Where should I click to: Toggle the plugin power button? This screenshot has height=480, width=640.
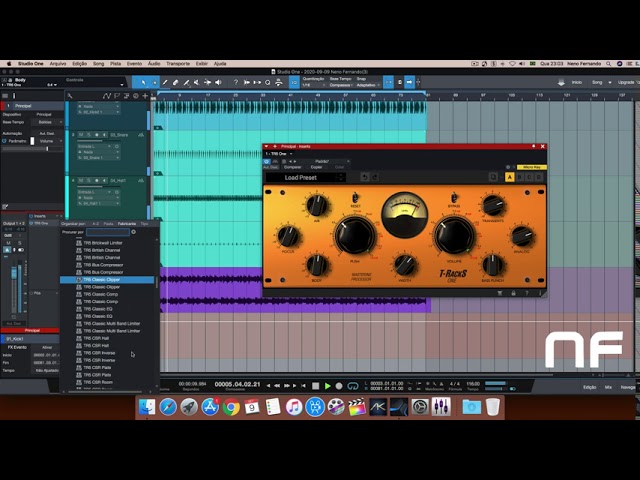267,162
